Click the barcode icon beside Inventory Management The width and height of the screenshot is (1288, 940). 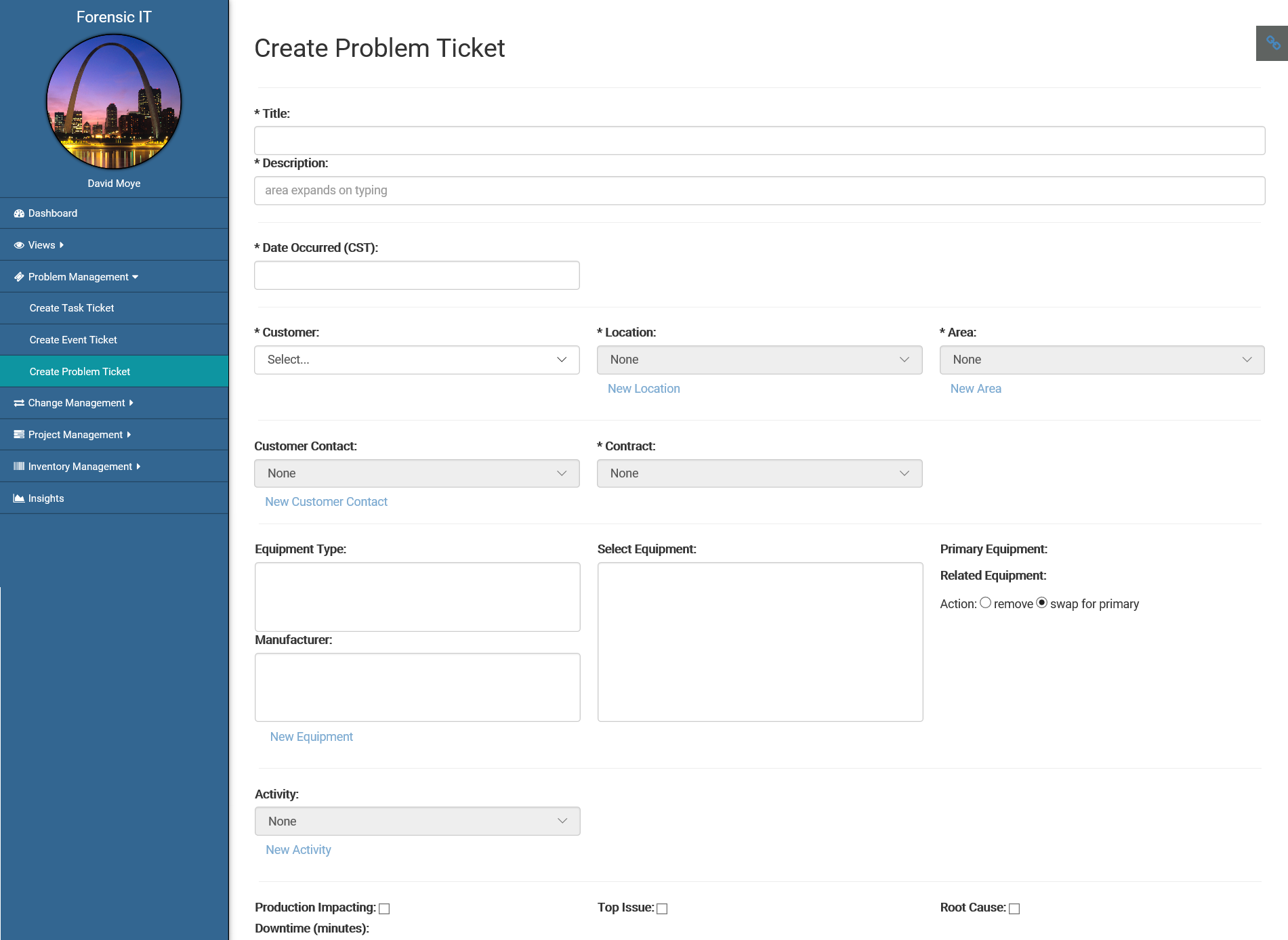click(x=19, y=467)
